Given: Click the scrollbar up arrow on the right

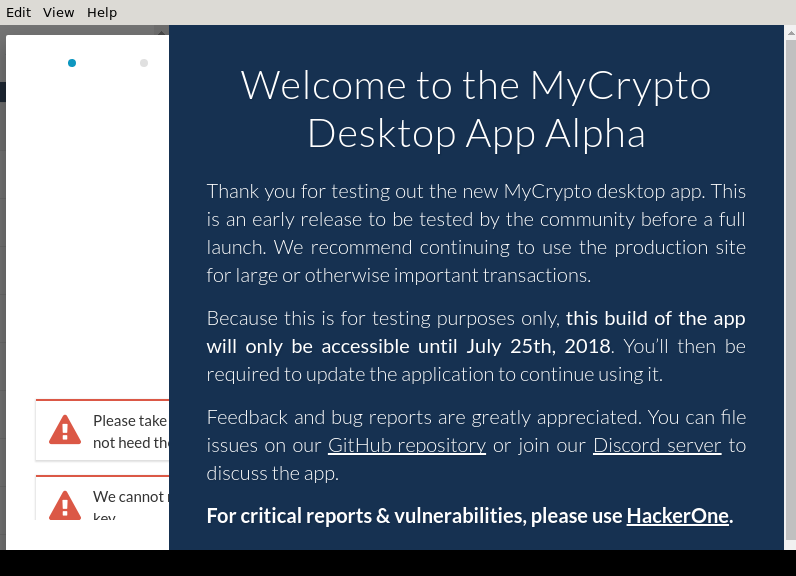Looking at the screenshot, I should [790, 33].
